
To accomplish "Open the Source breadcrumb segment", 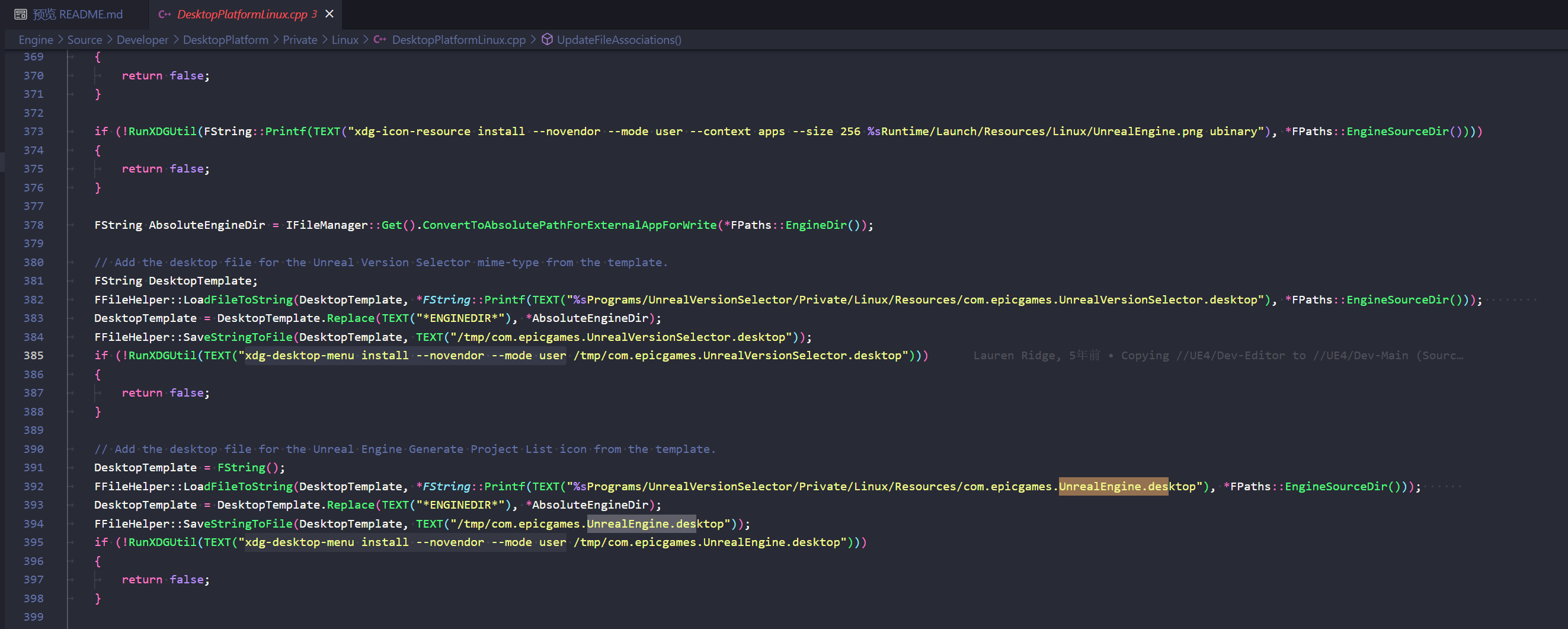I will pos(85,40).
